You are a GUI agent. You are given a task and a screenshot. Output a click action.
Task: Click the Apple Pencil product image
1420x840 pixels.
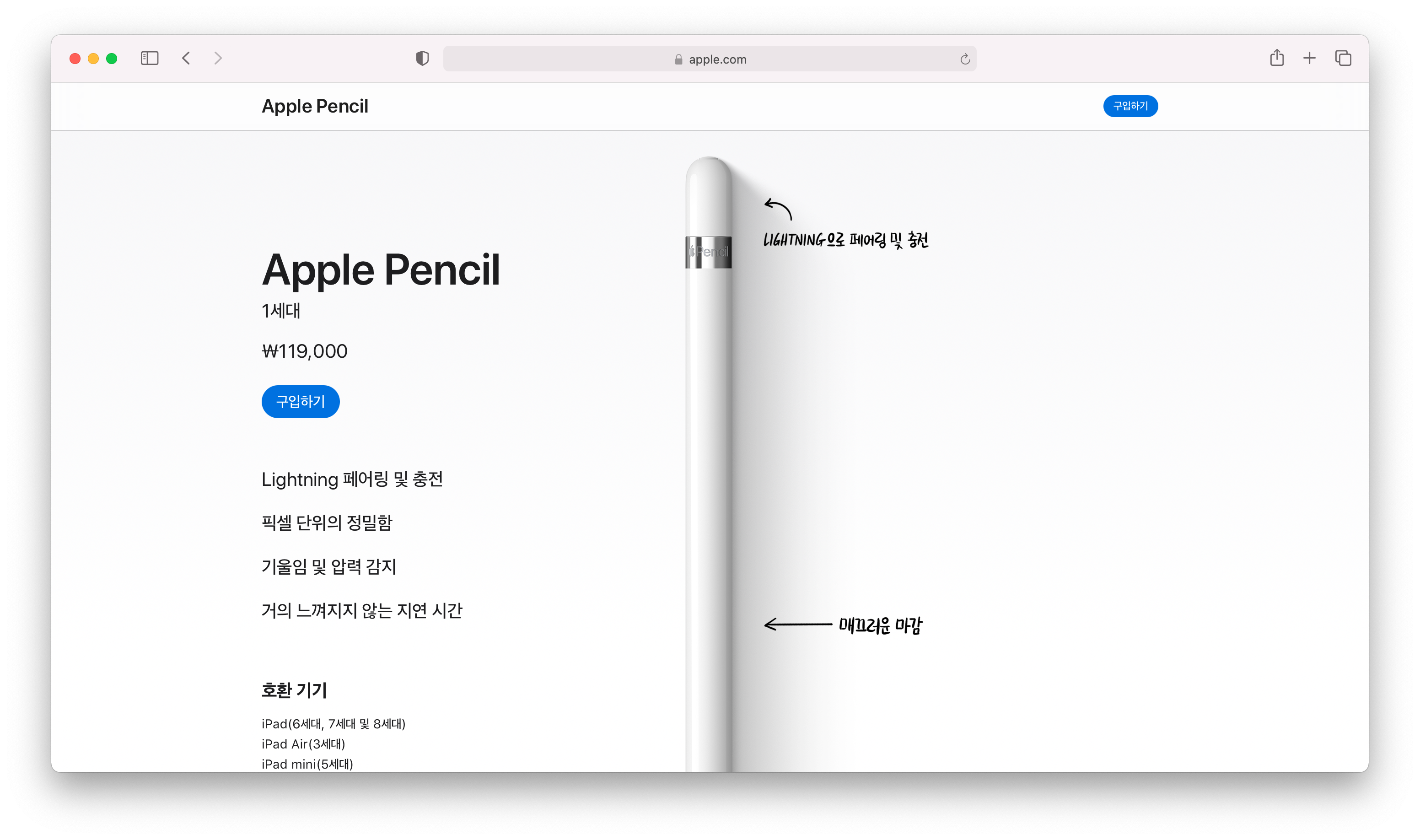coord(709,464)
